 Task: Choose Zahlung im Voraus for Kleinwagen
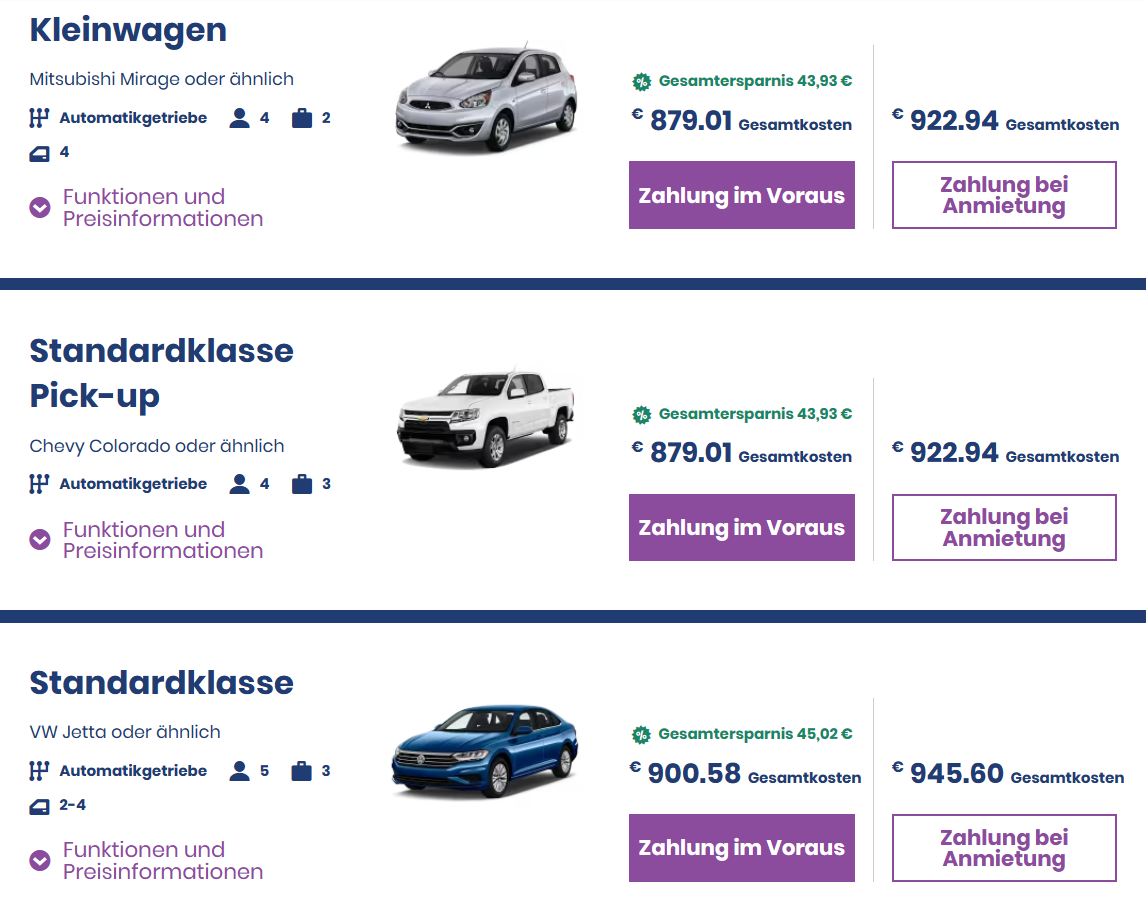click(742, 195)
